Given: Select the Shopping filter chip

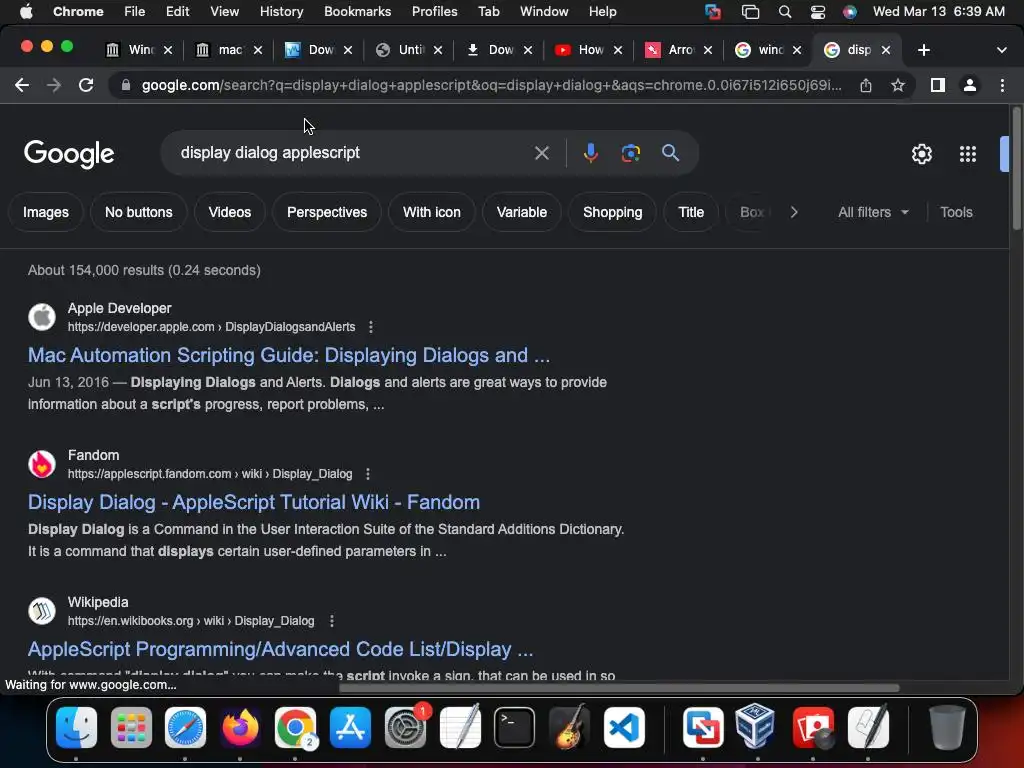Looking at the screenshot, I should pyautogui.click(x=612, y=212).
